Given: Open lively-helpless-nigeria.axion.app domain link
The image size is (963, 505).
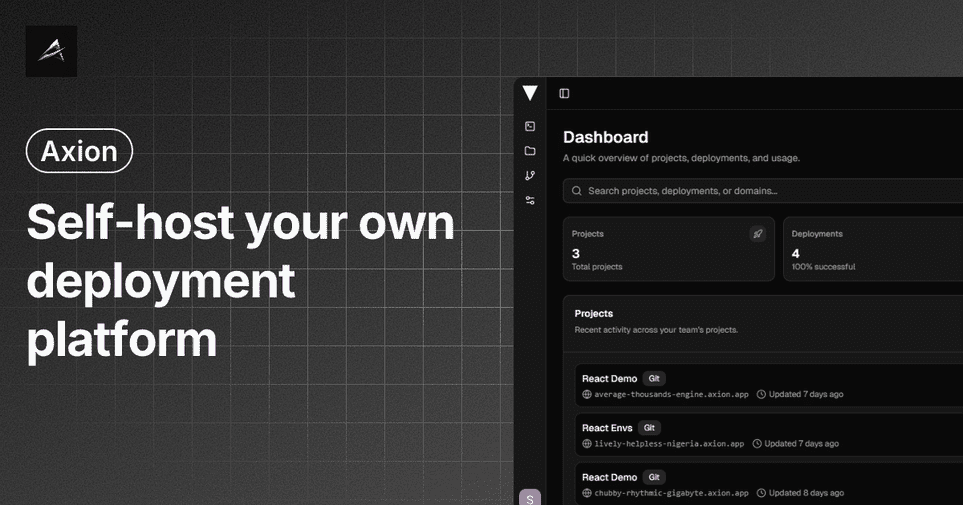Looking at the screenshot, I should pos(669,444).
